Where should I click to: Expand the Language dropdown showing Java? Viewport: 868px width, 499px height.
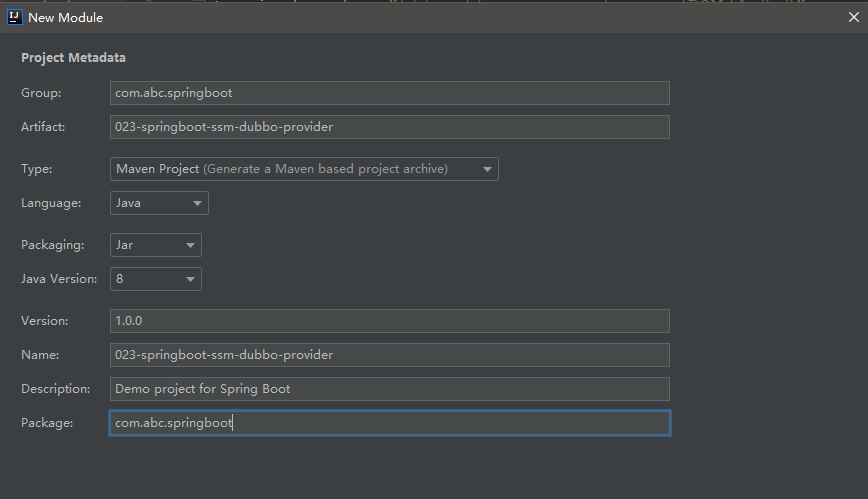point(159,203)
